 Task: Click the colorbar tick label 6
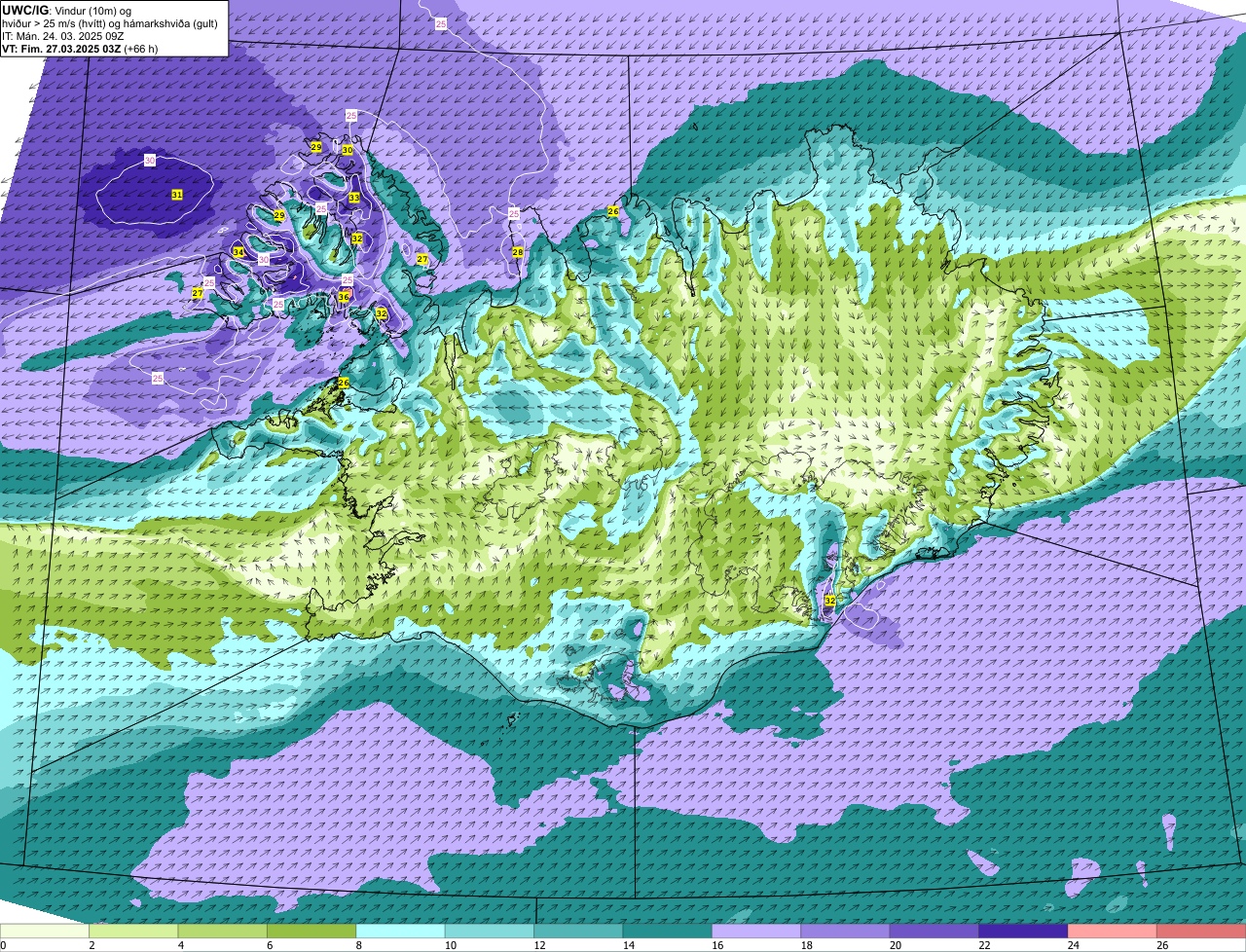pyautogui.click(x=268, y=945)
